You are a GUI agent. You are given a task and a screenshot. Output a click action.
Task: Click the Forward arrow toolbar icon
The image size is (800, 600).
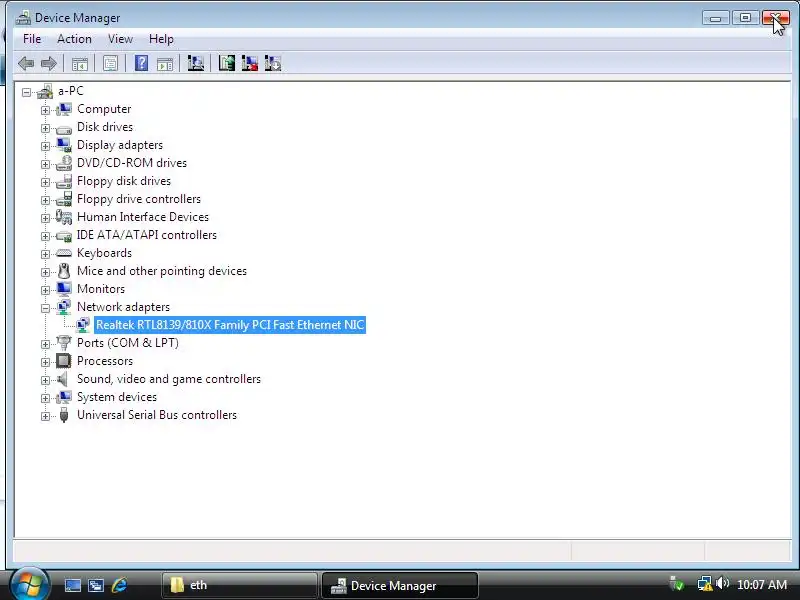[48, 64]
